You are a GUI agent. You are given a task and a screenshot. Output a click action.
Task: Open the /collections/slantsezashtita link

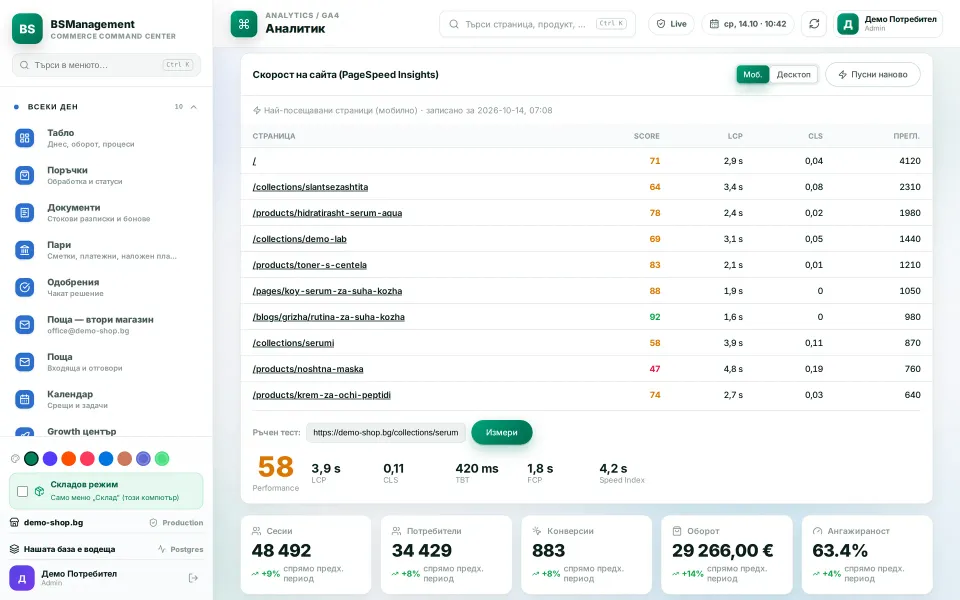pyautogui.click(x=310, y=187)
